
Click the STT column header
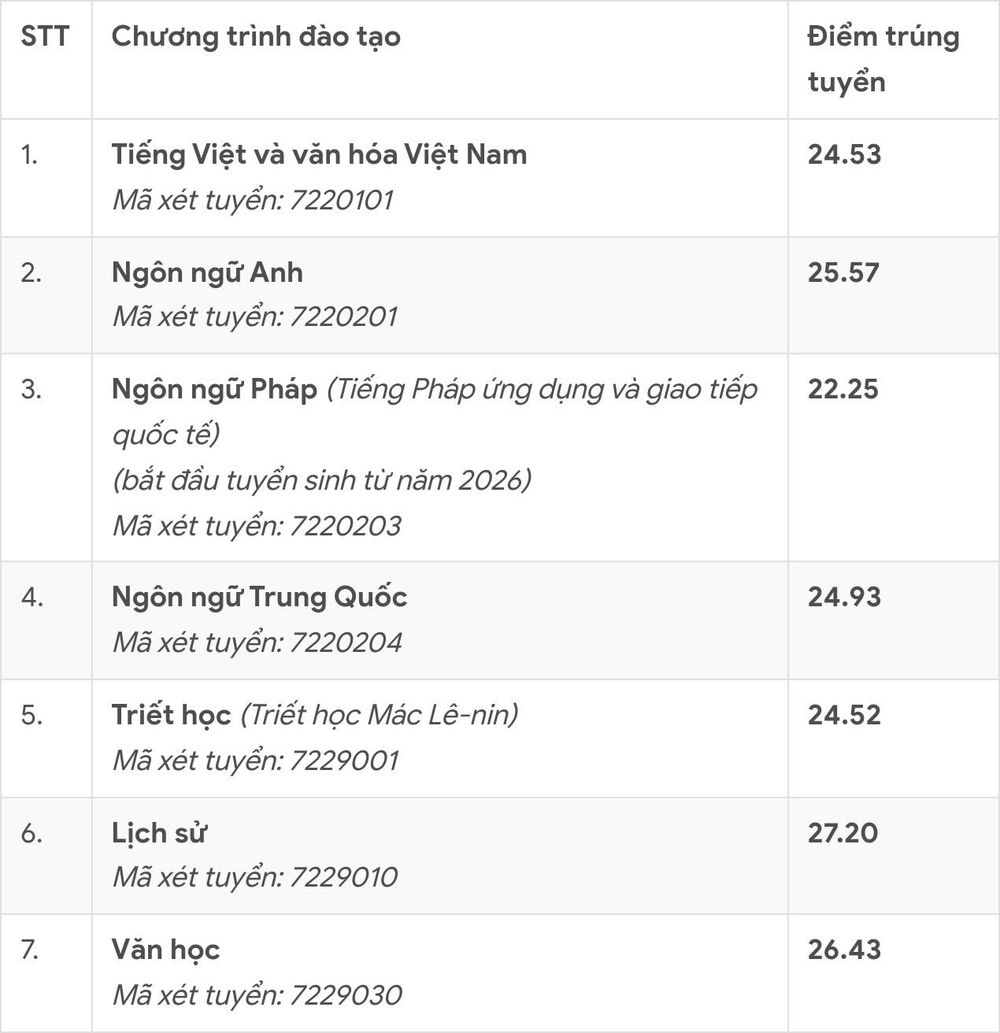point(45,36)
